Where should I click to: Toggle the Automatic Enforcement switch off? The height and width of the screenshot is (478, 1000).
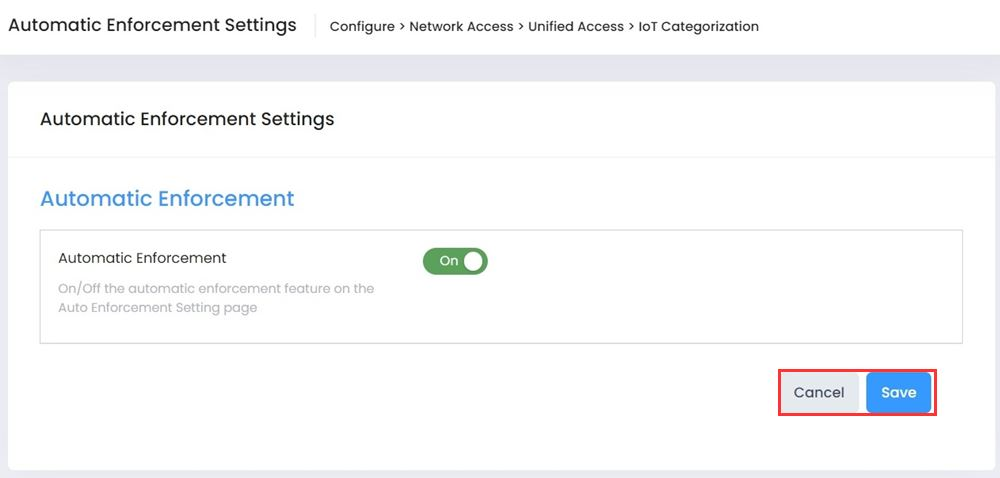(455, 261)
